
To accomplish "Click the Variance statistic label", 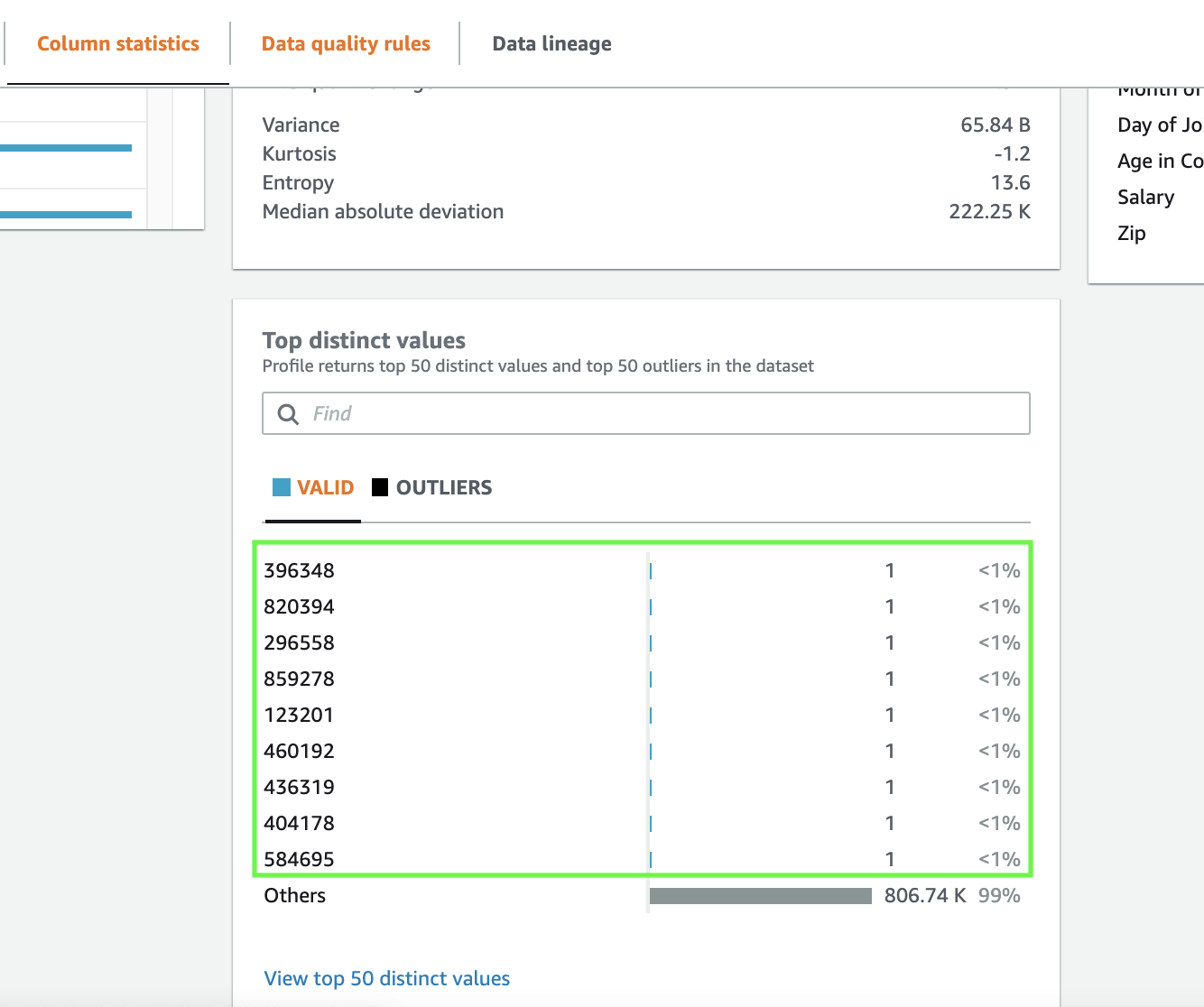I will click(x=301, y=125).
